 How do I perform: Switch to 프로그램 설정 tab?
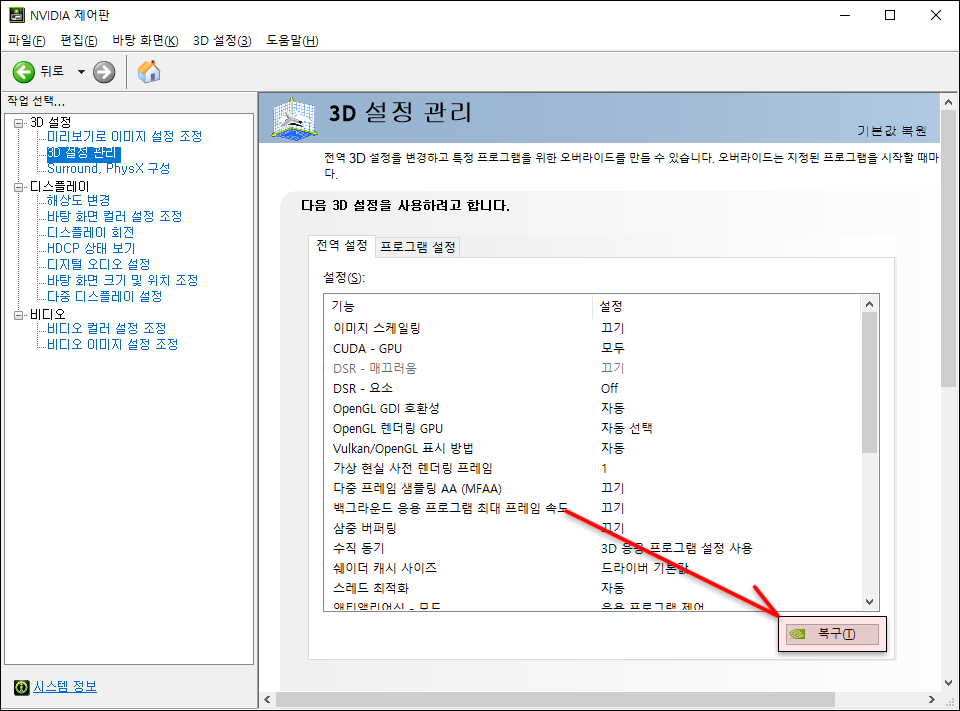coord(418,247)
